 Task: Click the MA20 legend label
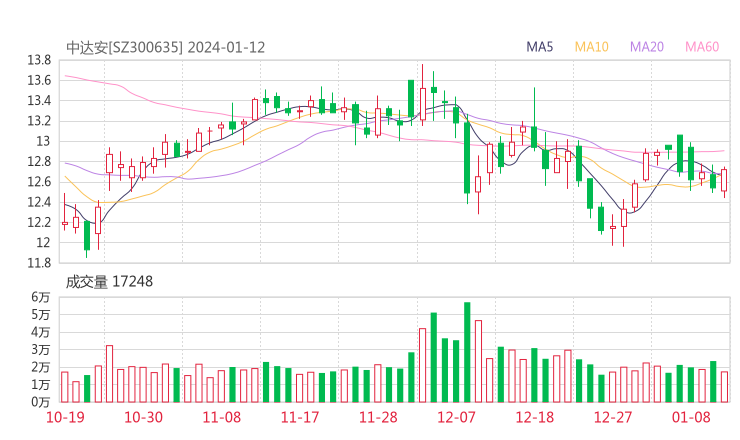[x=647, y=47]
